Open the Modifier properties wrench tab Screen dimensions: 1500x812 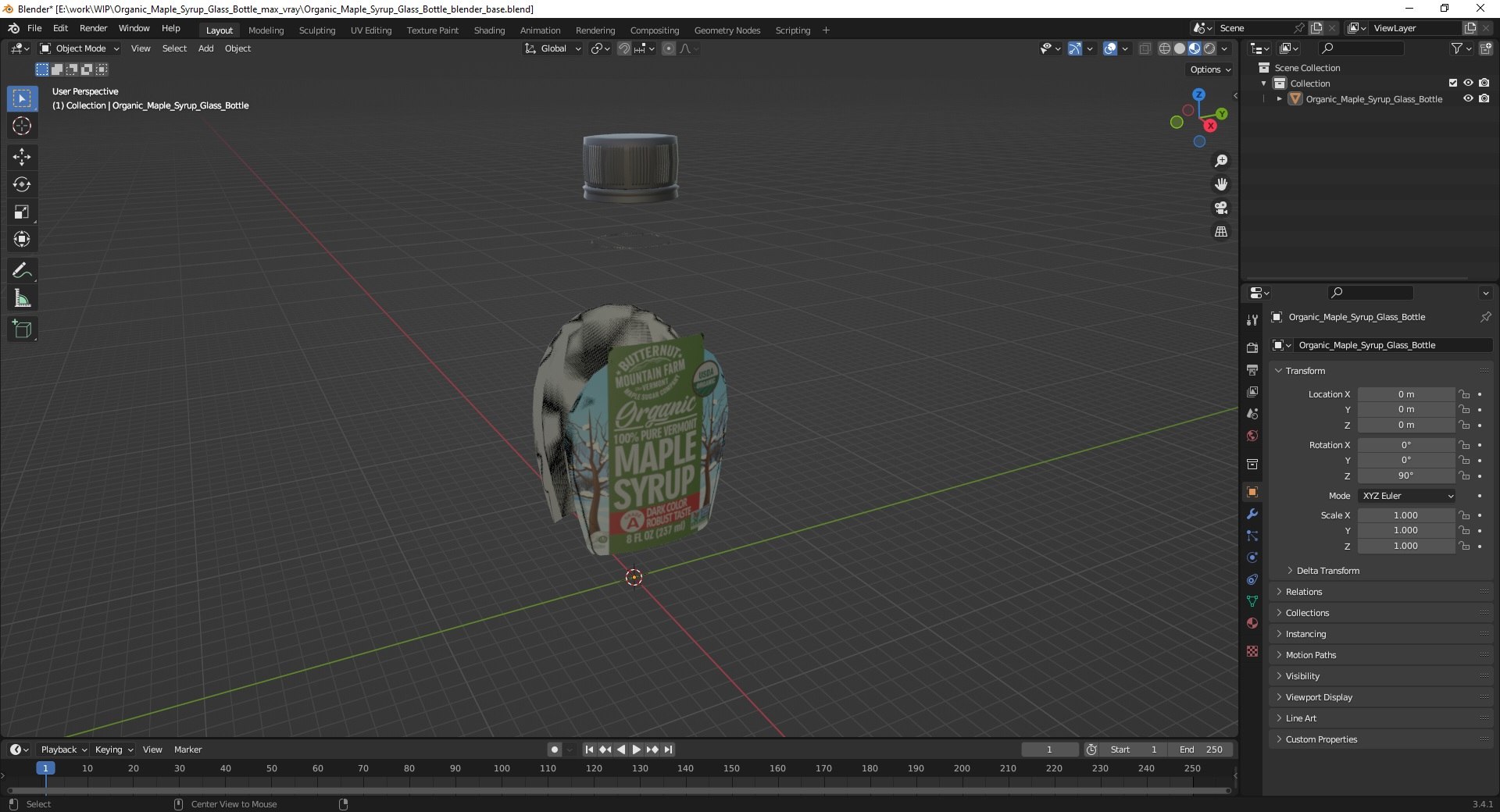point(1252,514)
